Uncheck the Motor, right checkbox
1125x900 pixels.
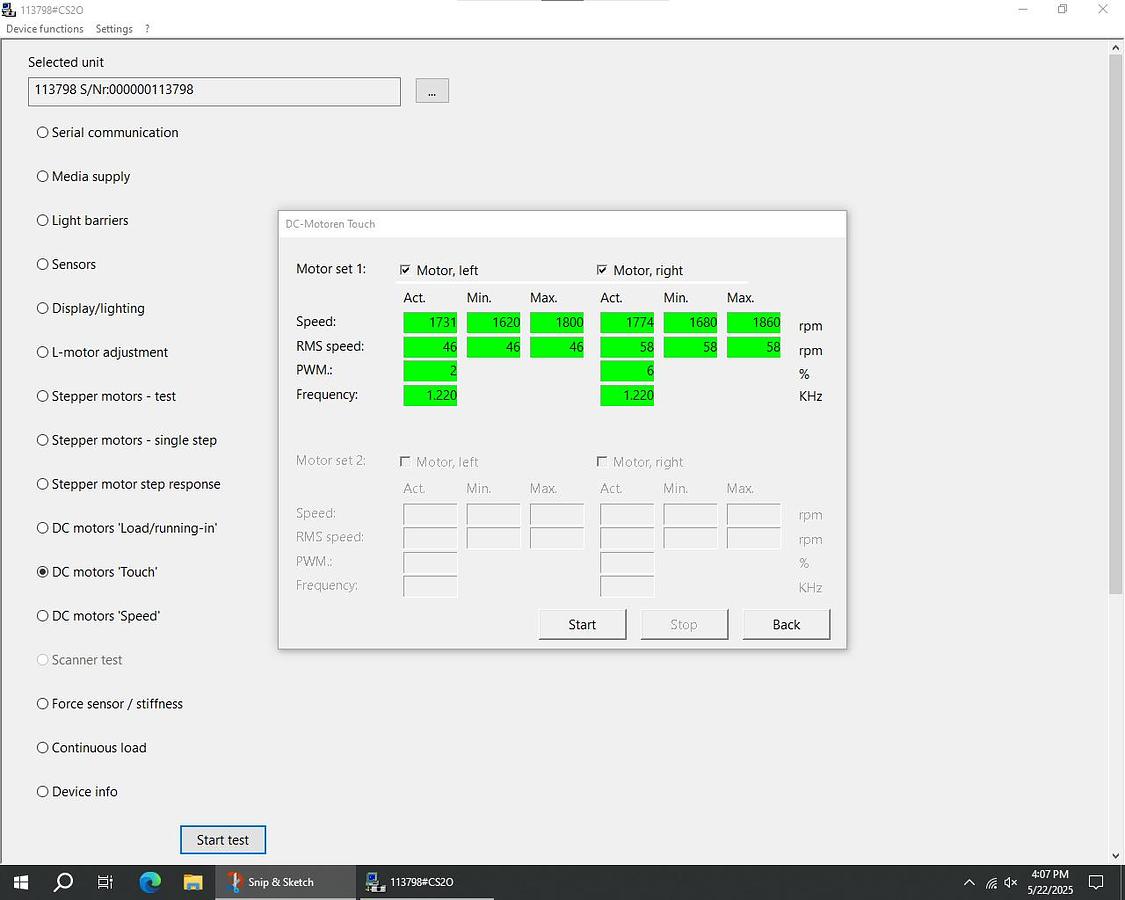point(602,270)
